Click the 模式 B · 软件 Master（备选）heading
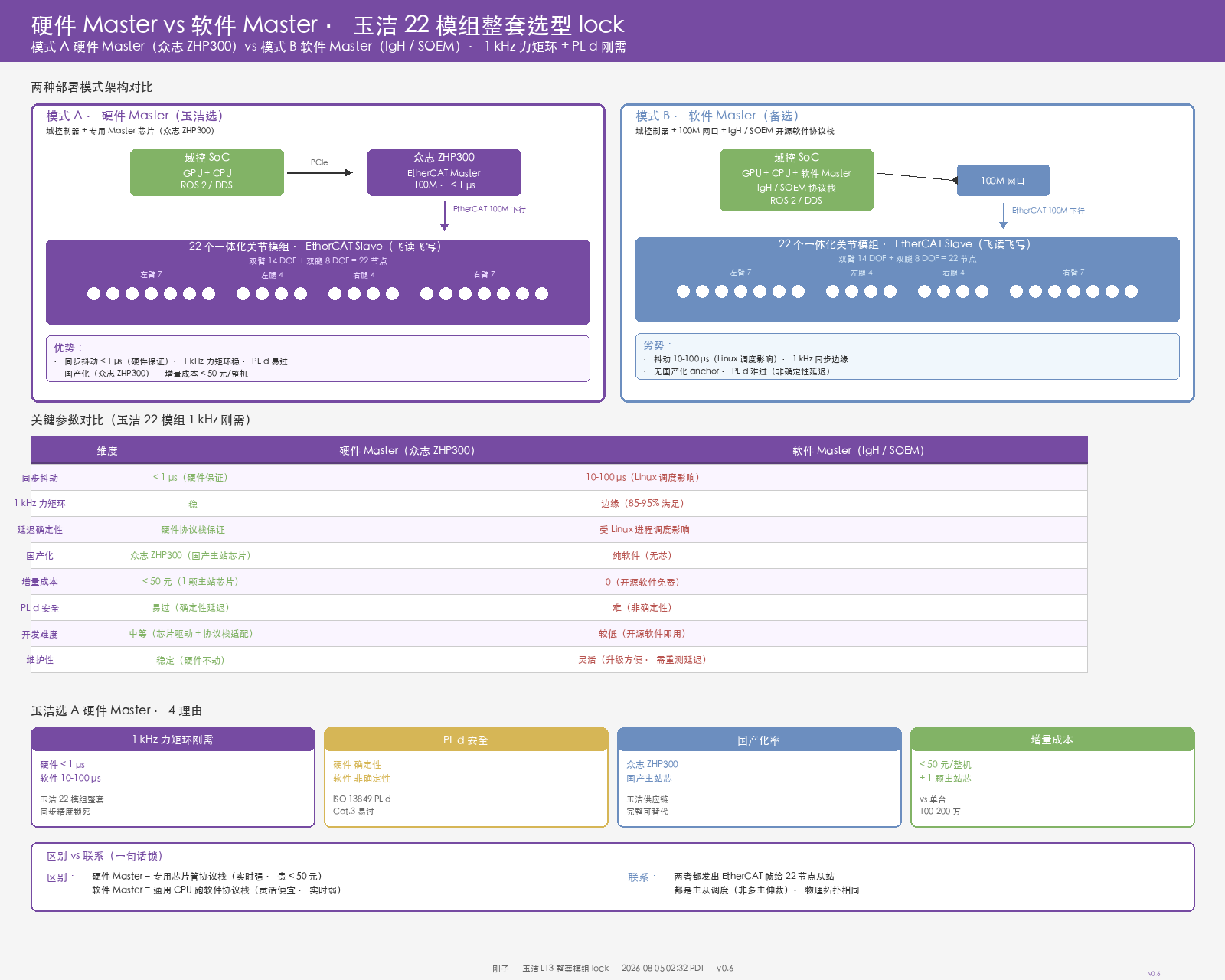This screenshot has height=980, width=1225. 717,116
